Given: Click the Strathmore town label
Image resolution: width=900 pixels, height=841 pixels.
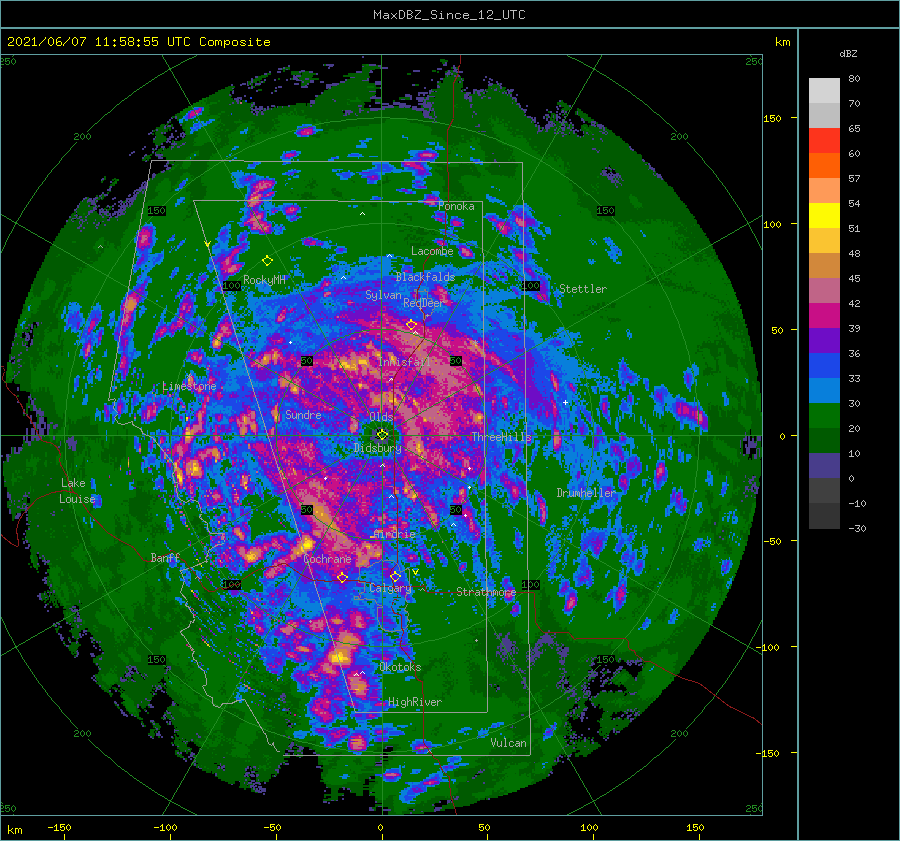Looking at the screenshot, I should click(x=486, y=592).
